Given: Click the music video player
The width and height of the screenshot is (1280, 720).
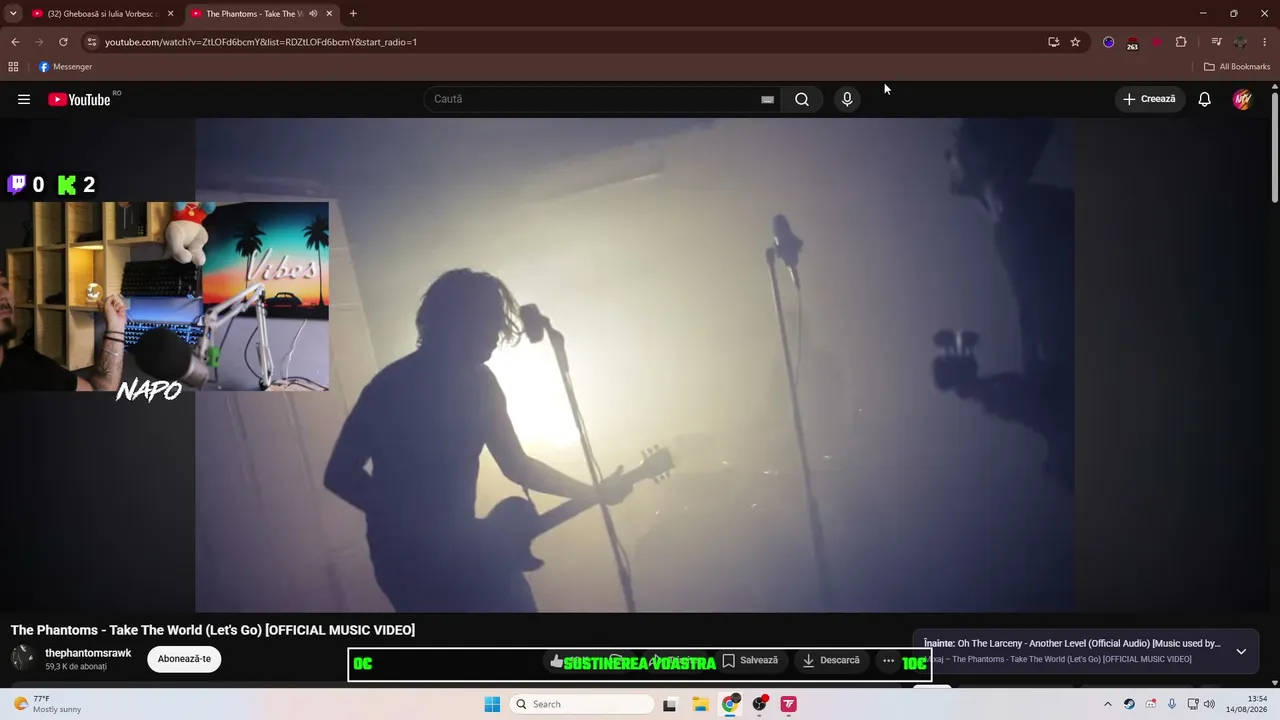Looking at the screenshot, I should point(635,365).
